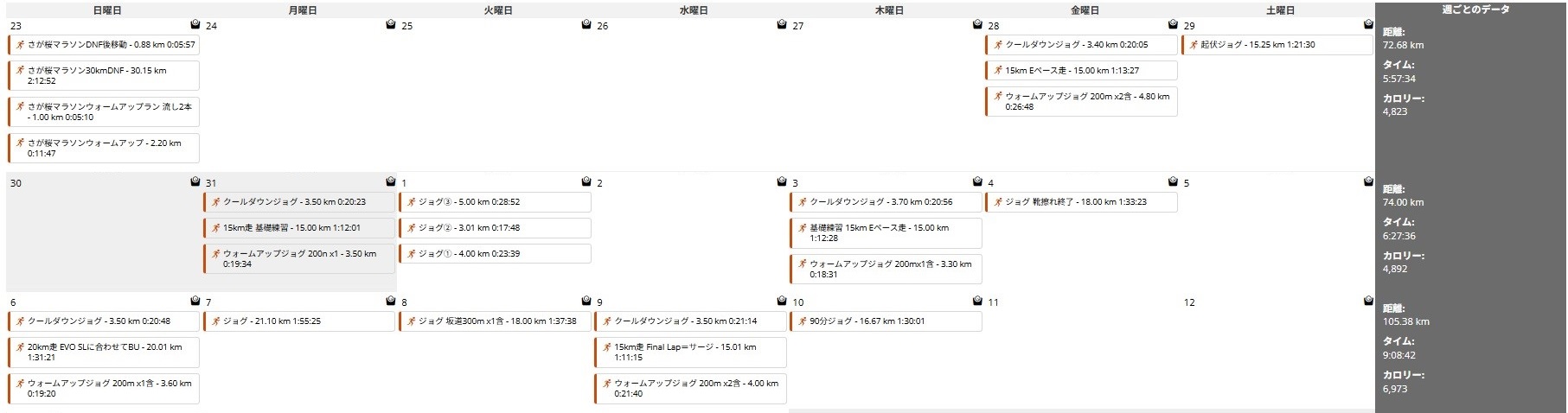Screen dimensions: 1568x413
Task: Click the weight scale icon on day 28
Action: [x=1173, y=25]
